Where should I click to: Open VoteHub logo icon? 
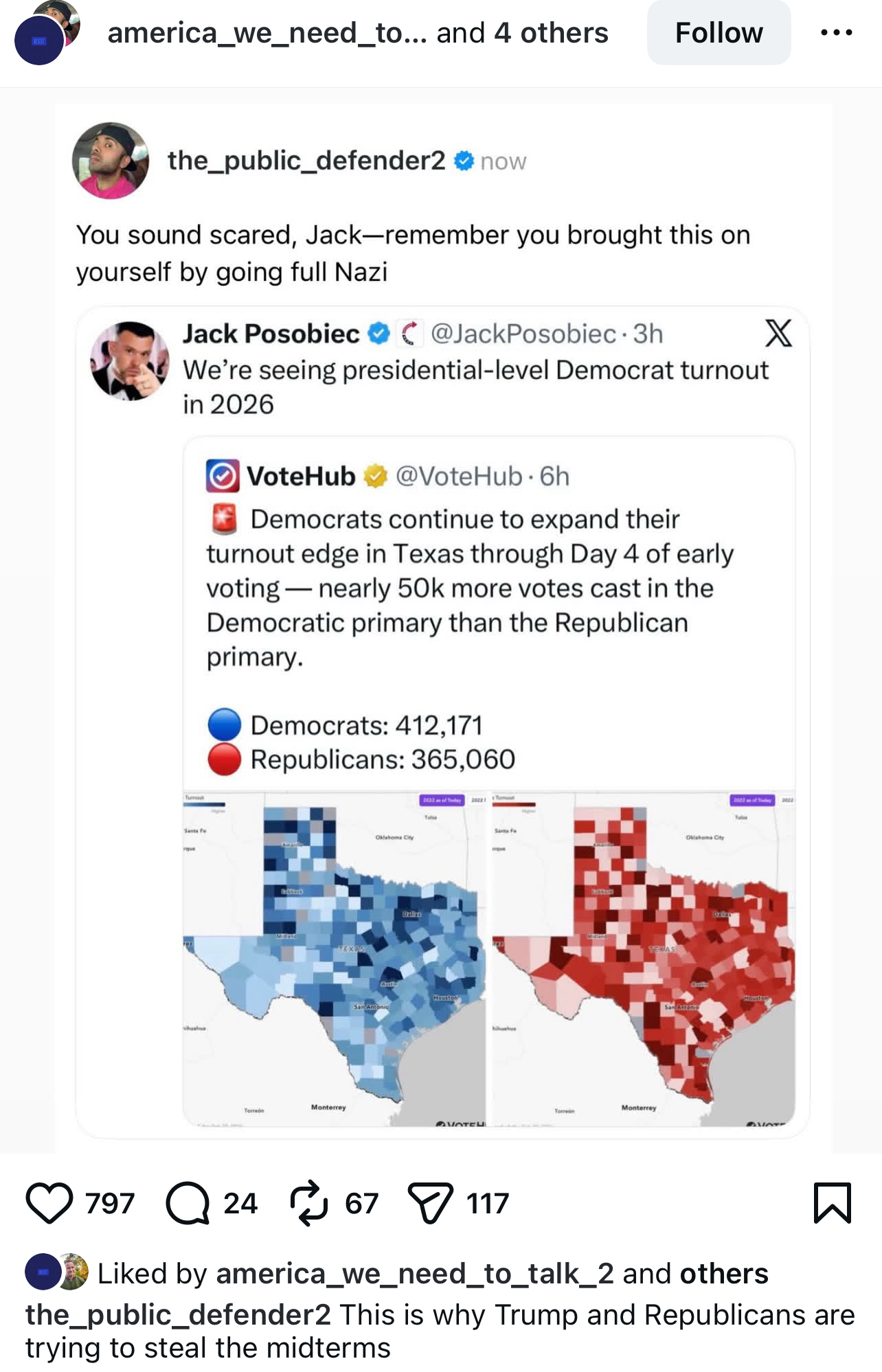click(x=223, y=476)
